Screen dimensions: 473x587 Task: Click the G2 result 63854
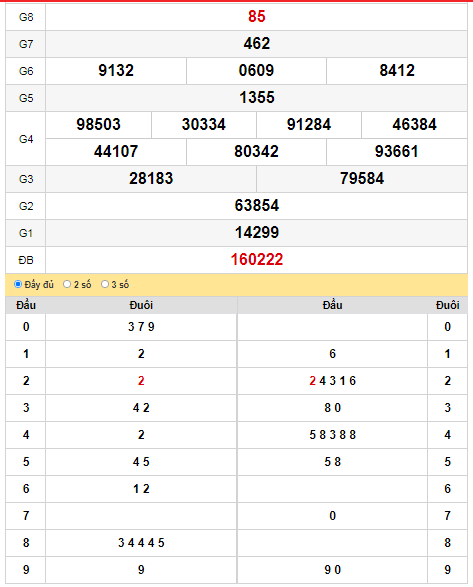(257, 205)
